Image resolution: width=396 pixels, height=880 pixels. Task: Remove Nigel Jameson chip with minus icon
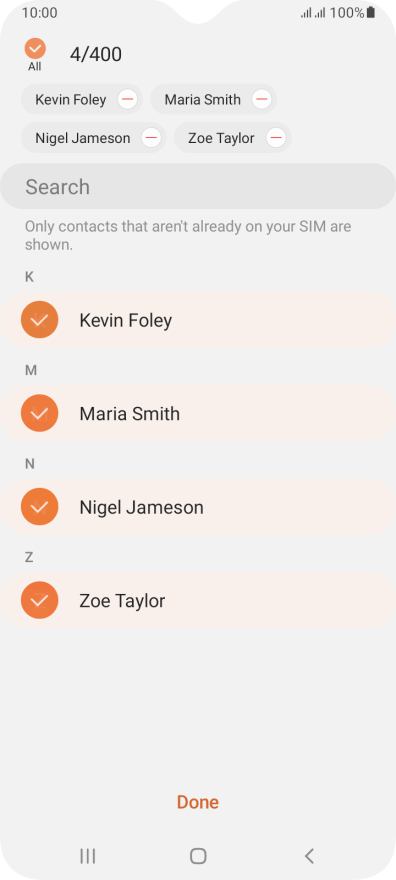(151, 138)
